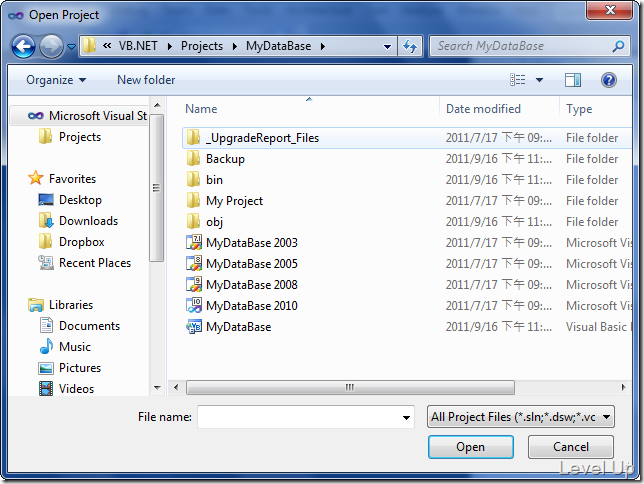
Task: Select the My Project folder icon
Action: coord(193,201)
